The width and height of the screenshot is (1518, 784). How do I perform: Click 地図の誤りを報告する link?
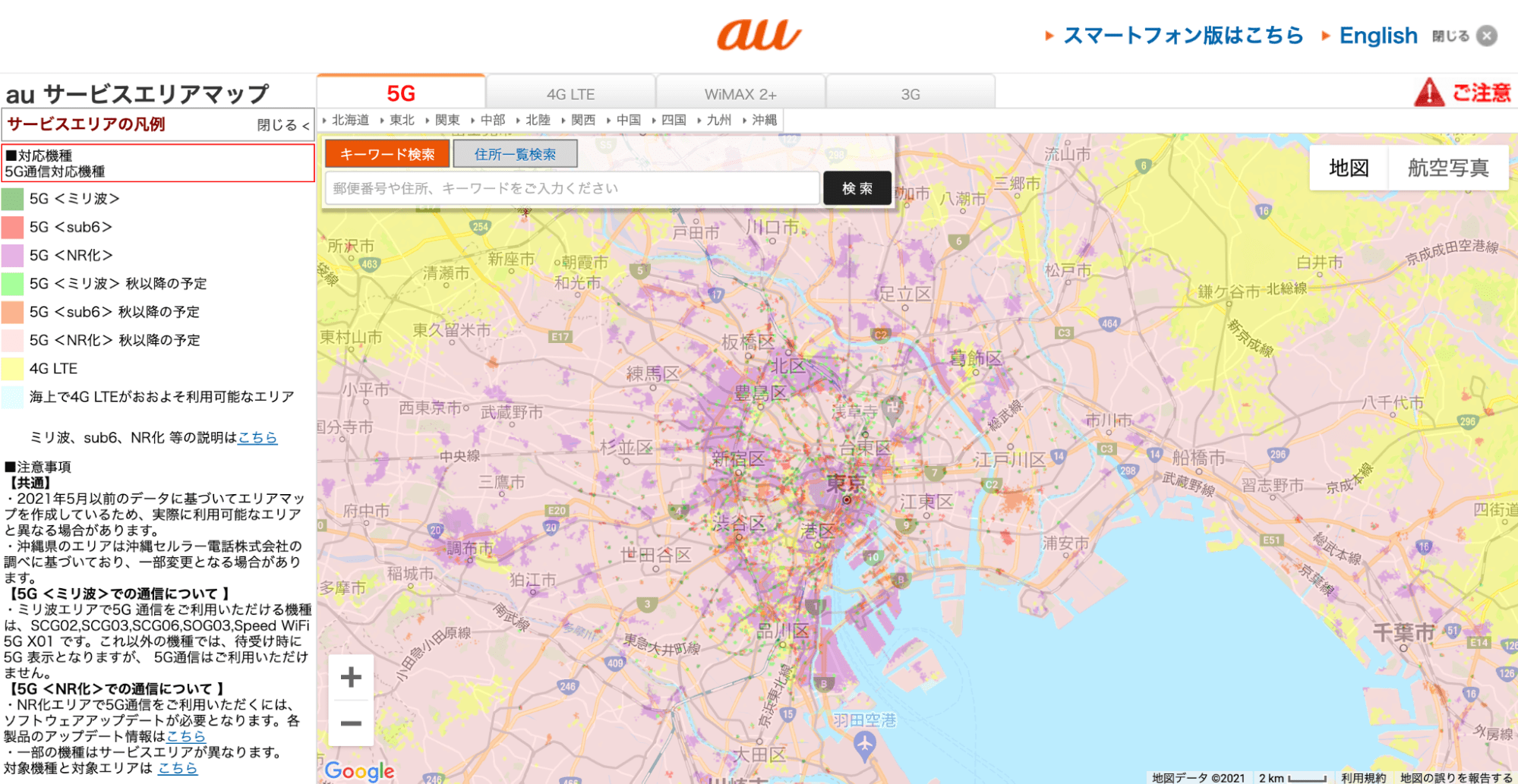point(1456,778)
